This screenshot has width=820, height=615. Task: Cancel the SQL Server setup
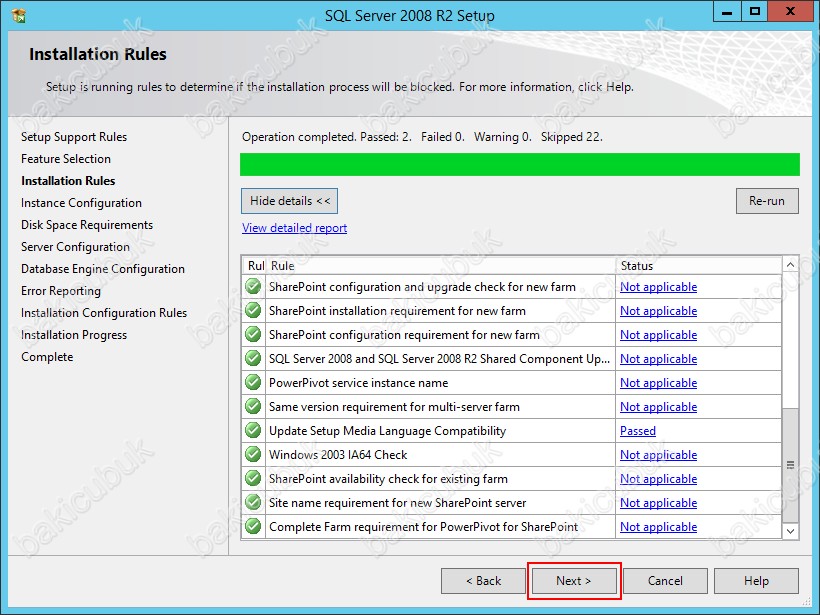coord(665,581)
